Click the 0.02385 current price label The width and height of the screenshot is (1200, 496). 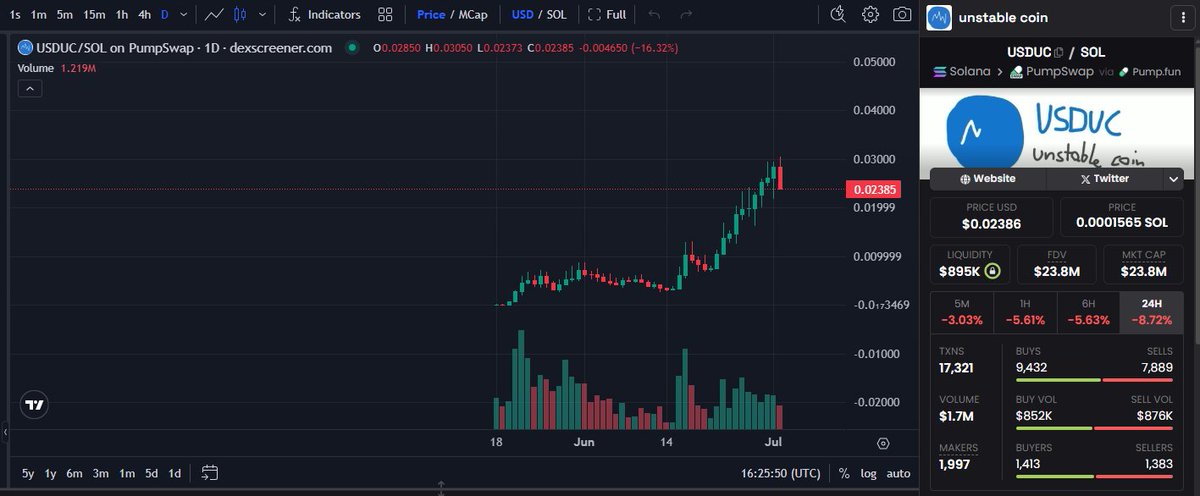click(872, 189)
